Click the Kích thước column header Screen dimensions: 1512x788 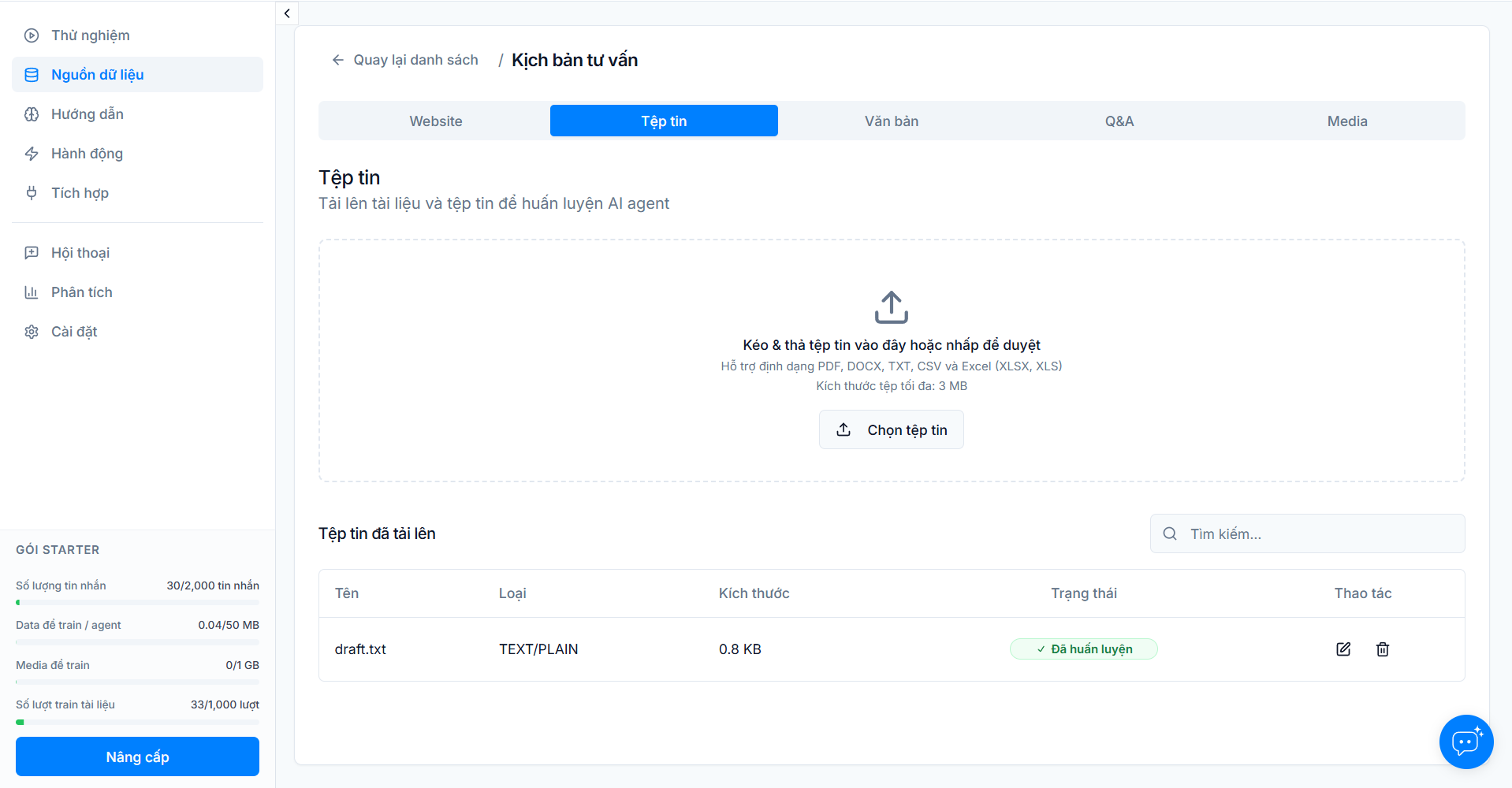[754, 593]
